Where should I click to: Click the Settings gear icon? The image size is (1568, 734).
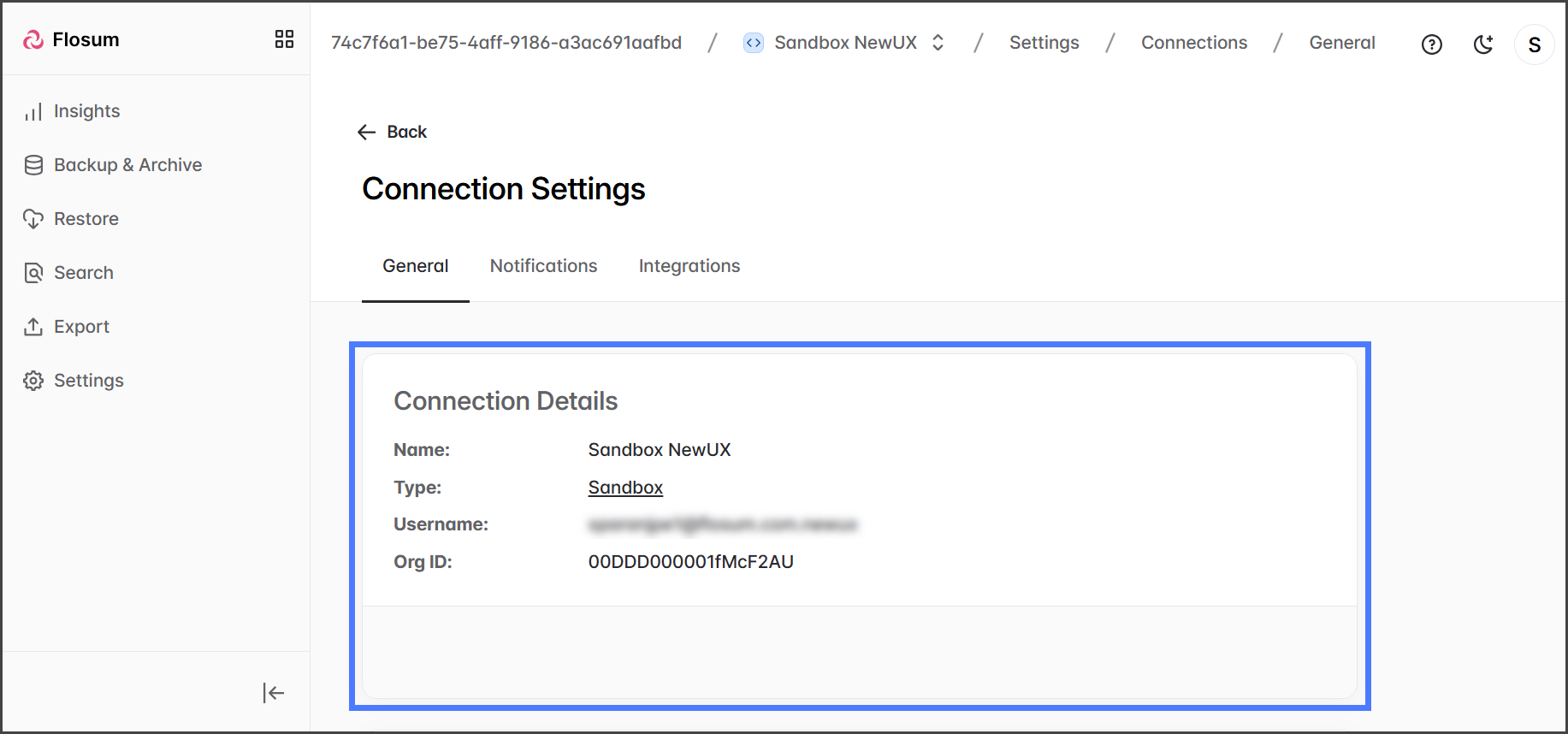point(33,381)
